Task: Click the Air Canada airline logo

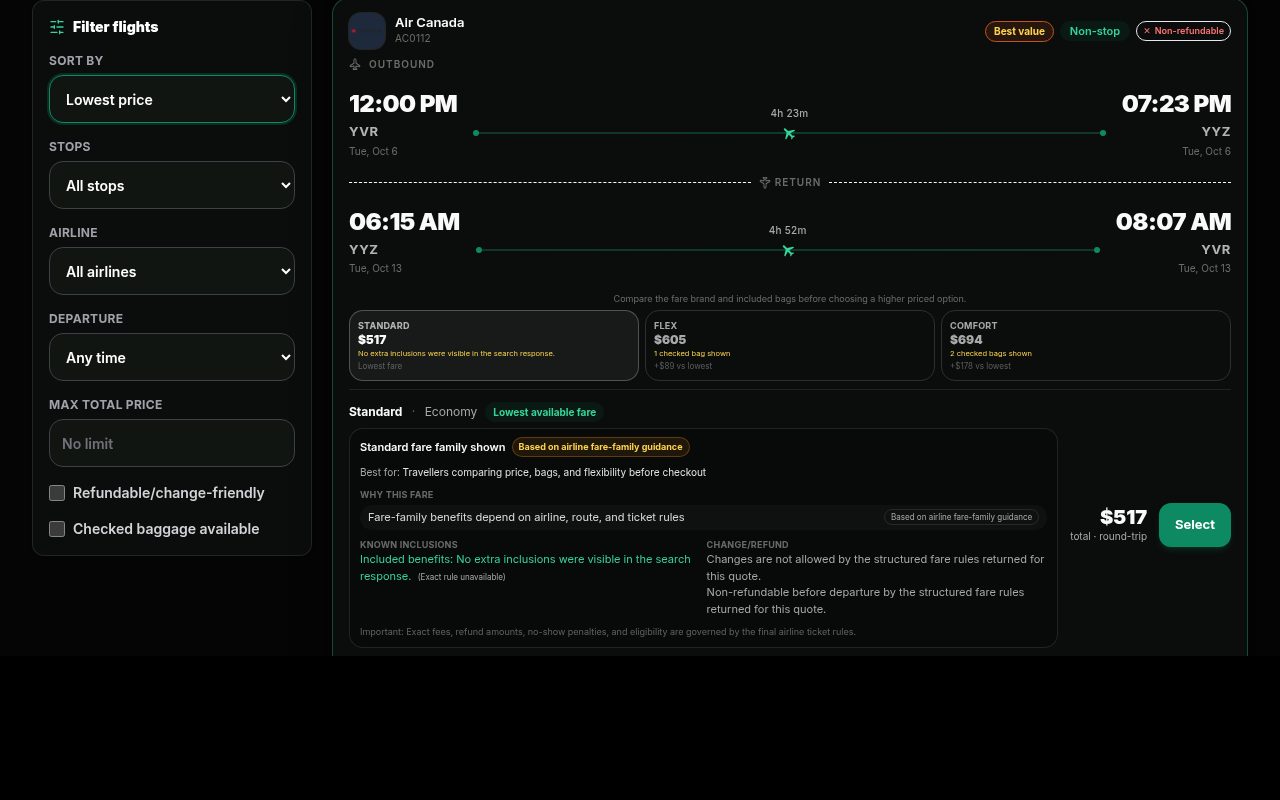Action: point(367,31)
